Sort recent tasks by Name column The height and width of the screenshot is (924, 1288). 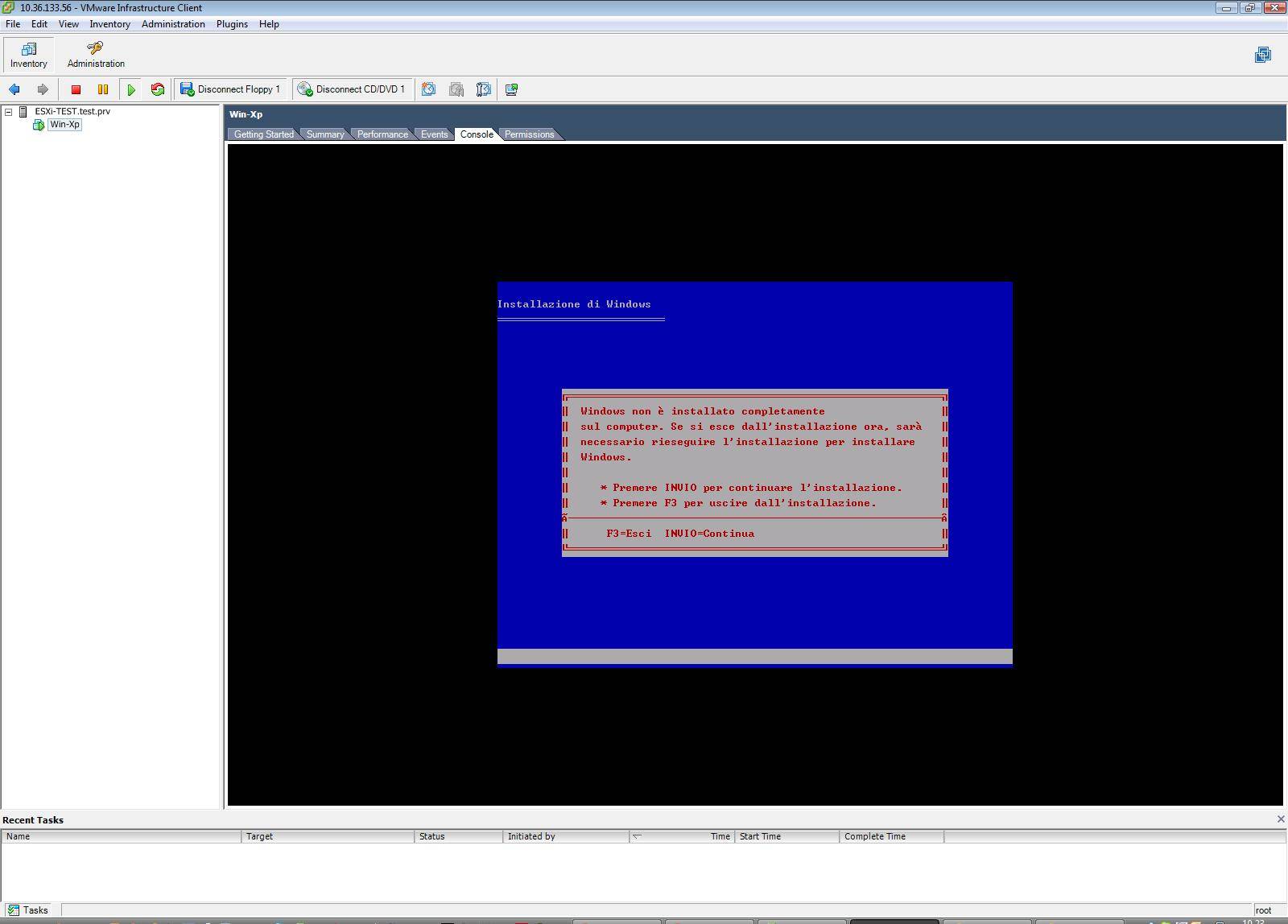pos(121,836)
